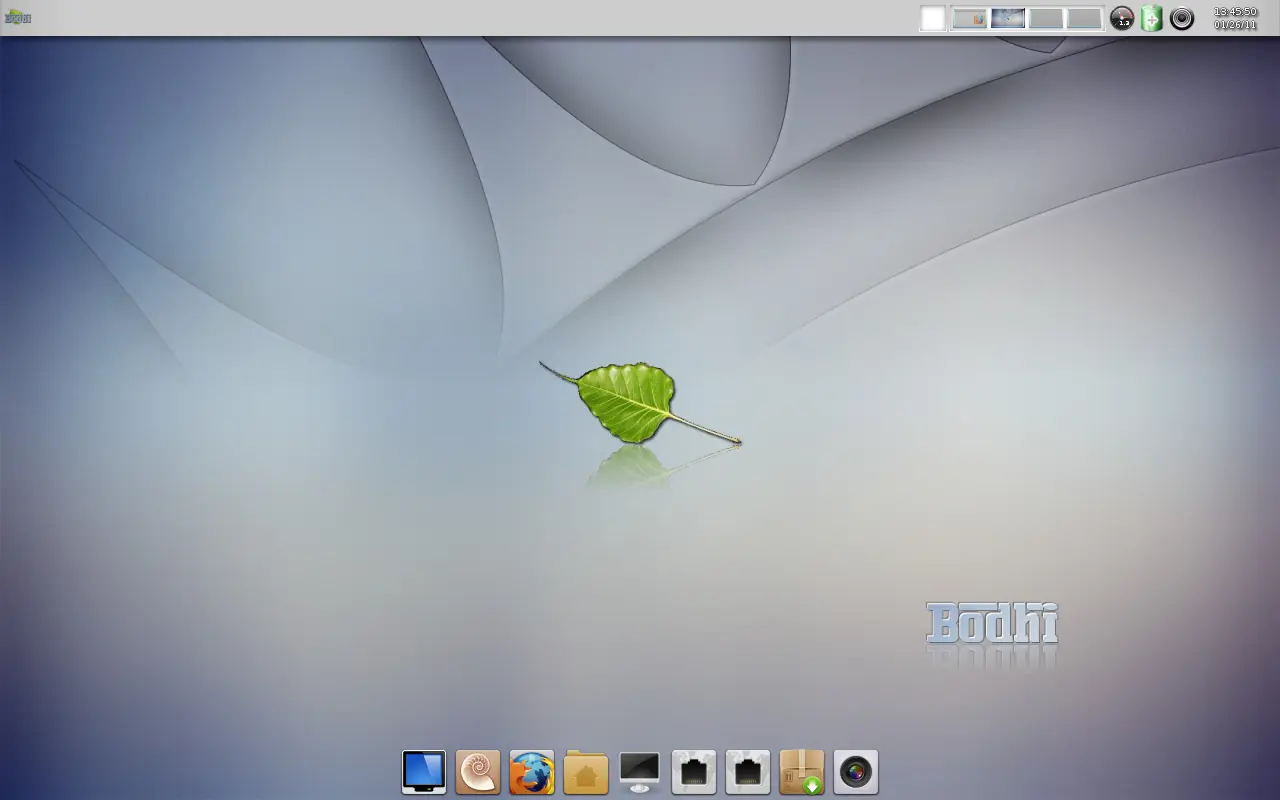Image resolution: width=1280 pixels, height=800 pixels.
Task: Switch to the fourth virtual desktop
Action: pos(1083,18)
